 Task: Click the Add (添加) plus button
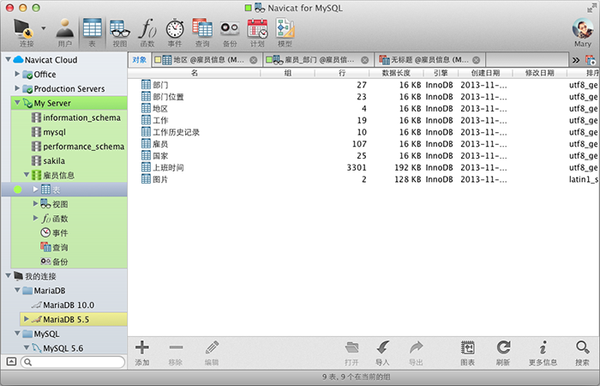tap(142, 353)
